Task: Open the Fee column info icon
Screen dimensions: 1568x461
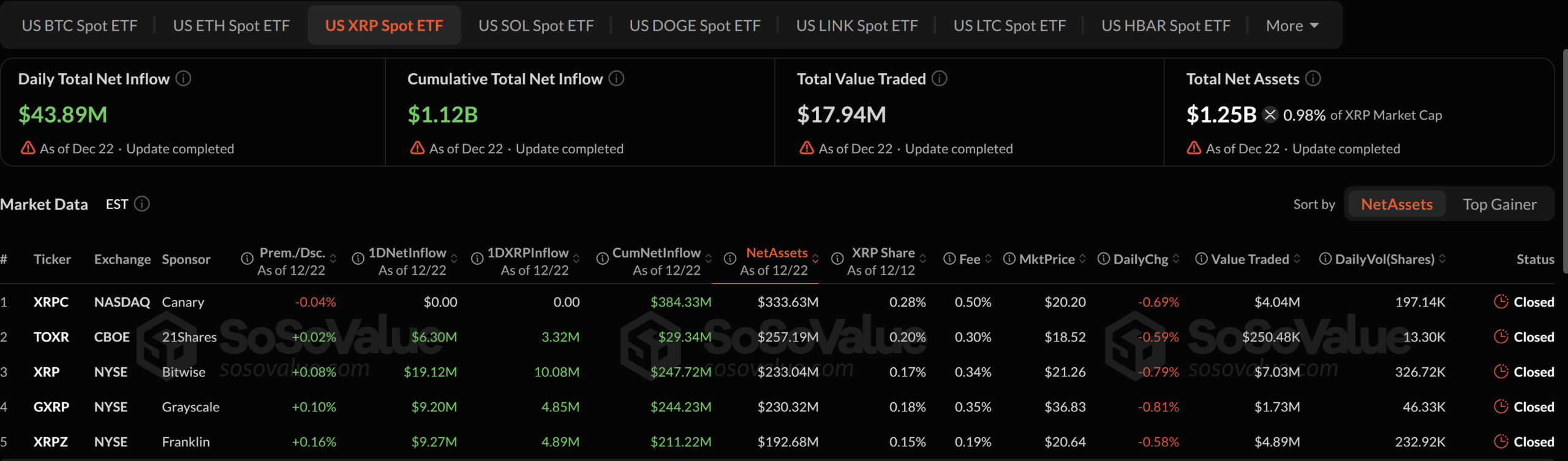Action: pyautogui.click(x=949, y=259)
